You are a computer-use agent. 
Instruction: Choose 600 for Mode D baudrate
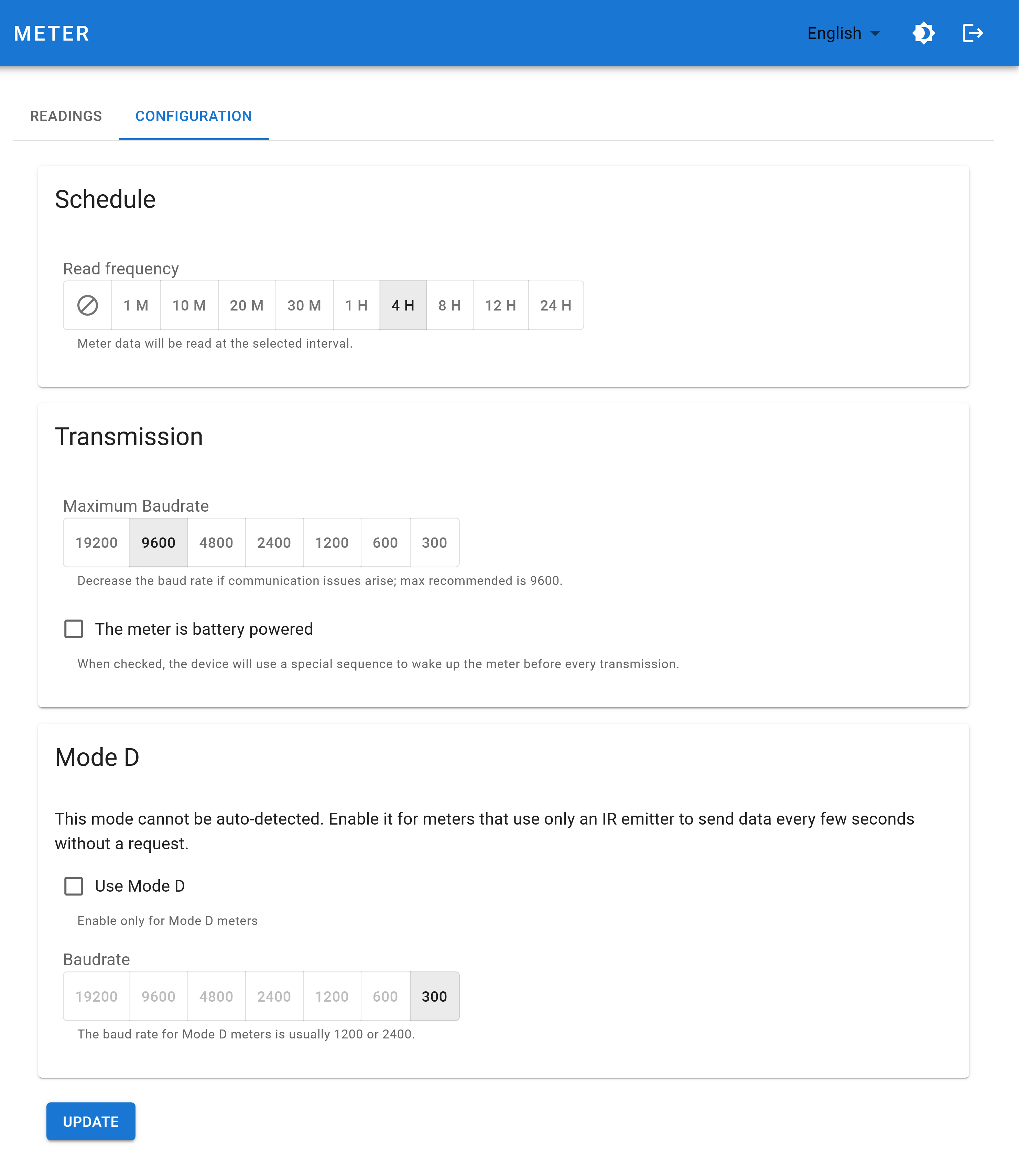[x=385, y=996]
